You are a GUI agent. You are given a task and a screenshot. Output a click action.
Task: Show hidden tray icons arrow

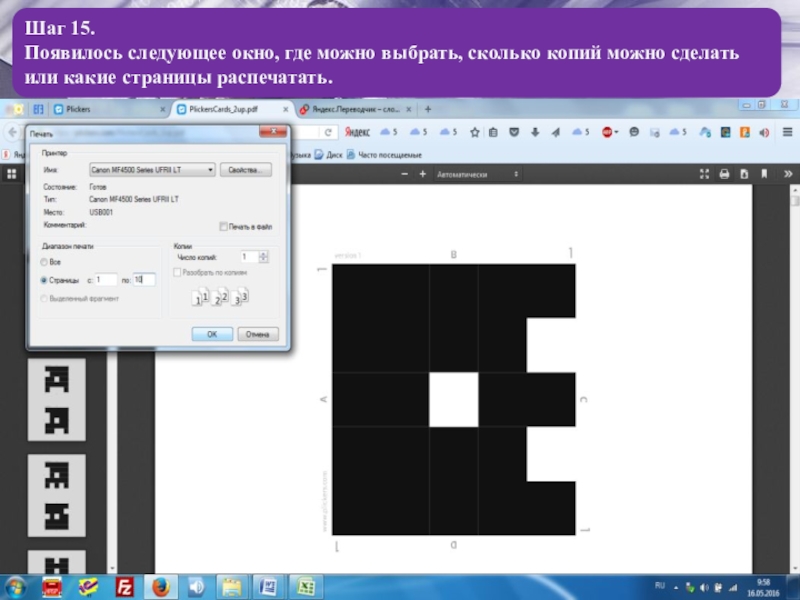pos(676,588)
